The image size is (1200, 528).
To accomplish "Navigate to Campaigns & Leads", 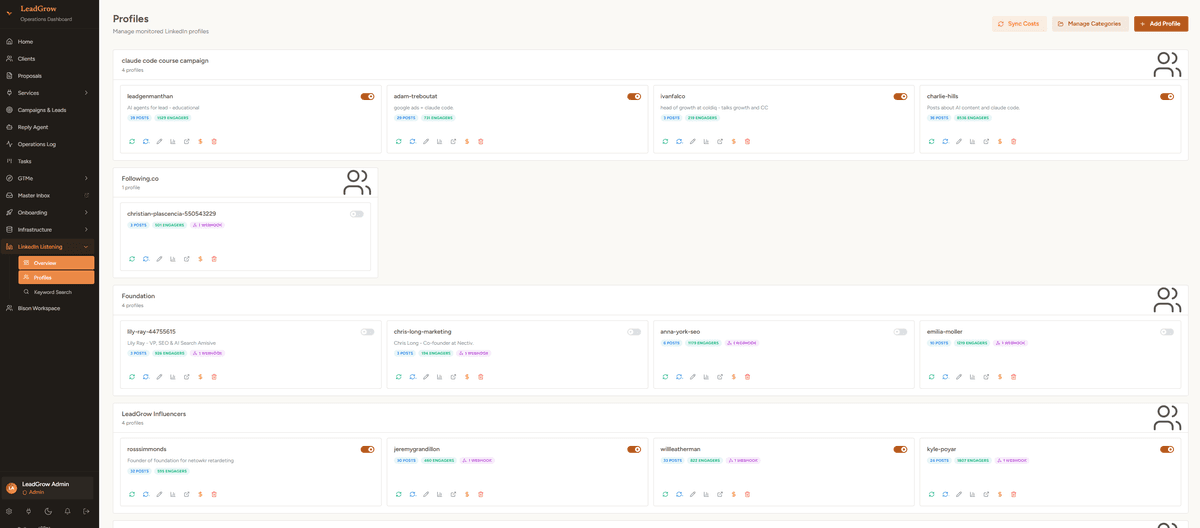I will 49,110.
